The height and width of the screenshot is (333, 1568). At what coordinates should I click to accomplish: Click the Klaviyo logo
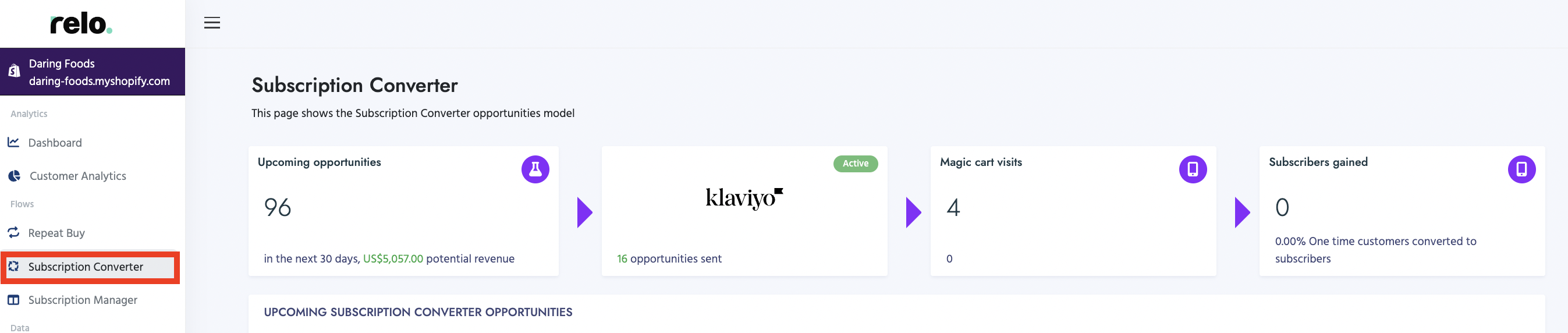[744, 199]
